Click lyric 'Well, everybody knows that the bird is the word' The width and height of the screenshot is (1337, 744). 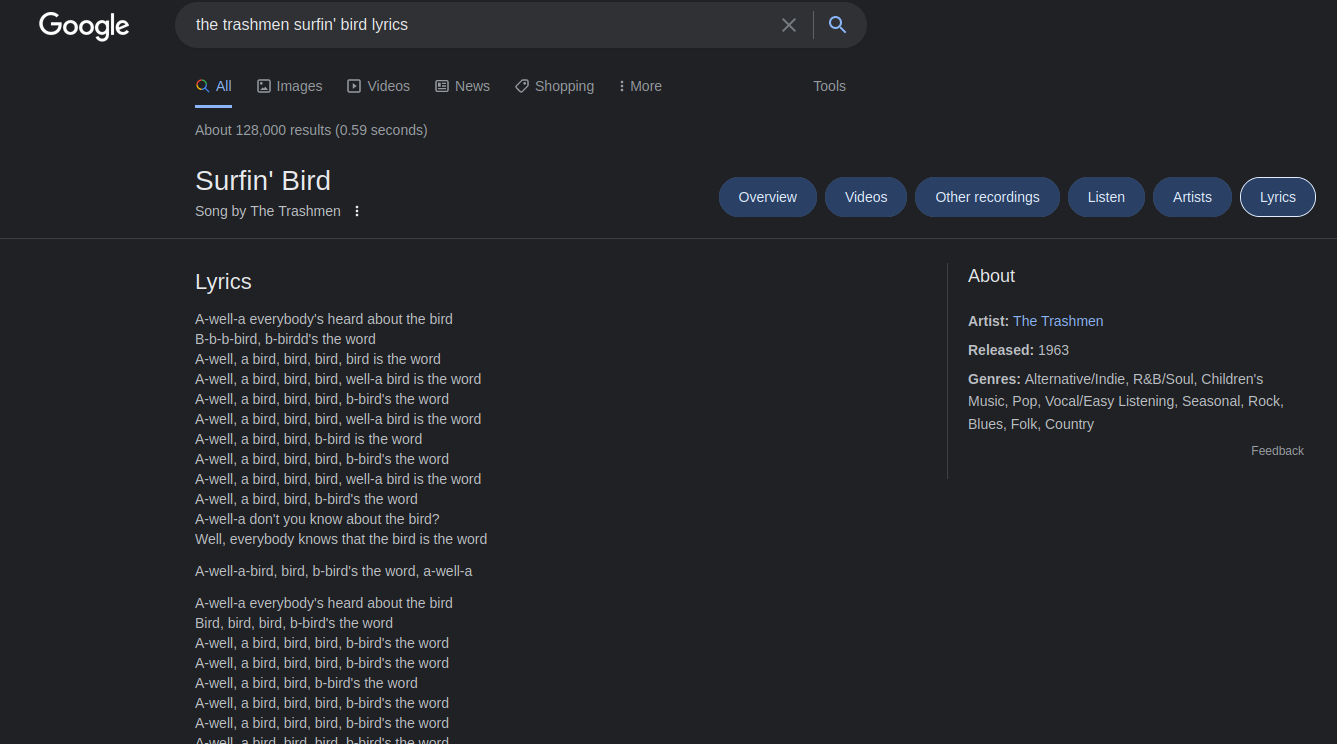point(341,539)
